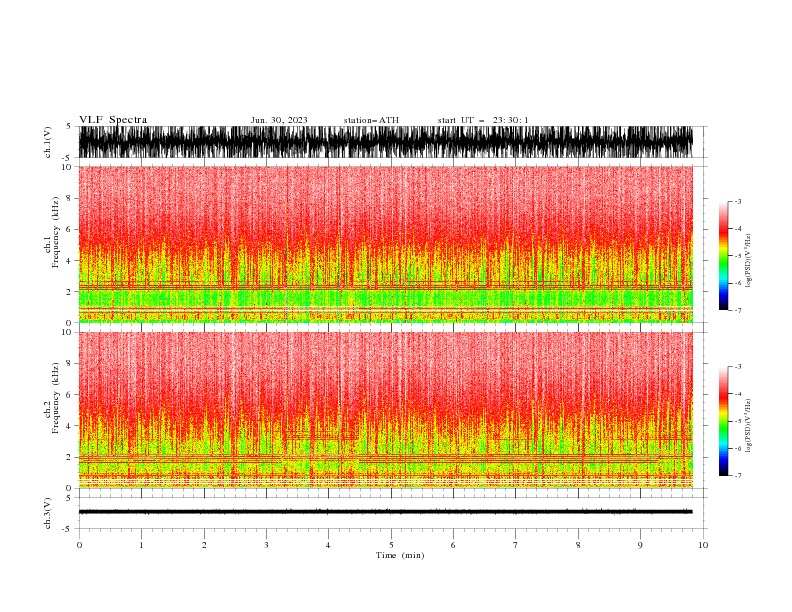
Task: Click the 'ch.1(V)' waveform axis label
Action: pos(48,142)
